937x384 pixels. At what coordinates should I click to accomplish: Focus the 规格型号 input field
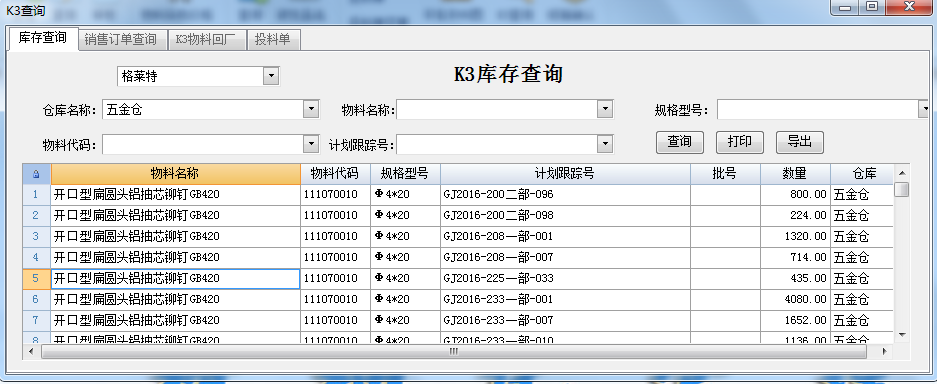pos(818,109)
